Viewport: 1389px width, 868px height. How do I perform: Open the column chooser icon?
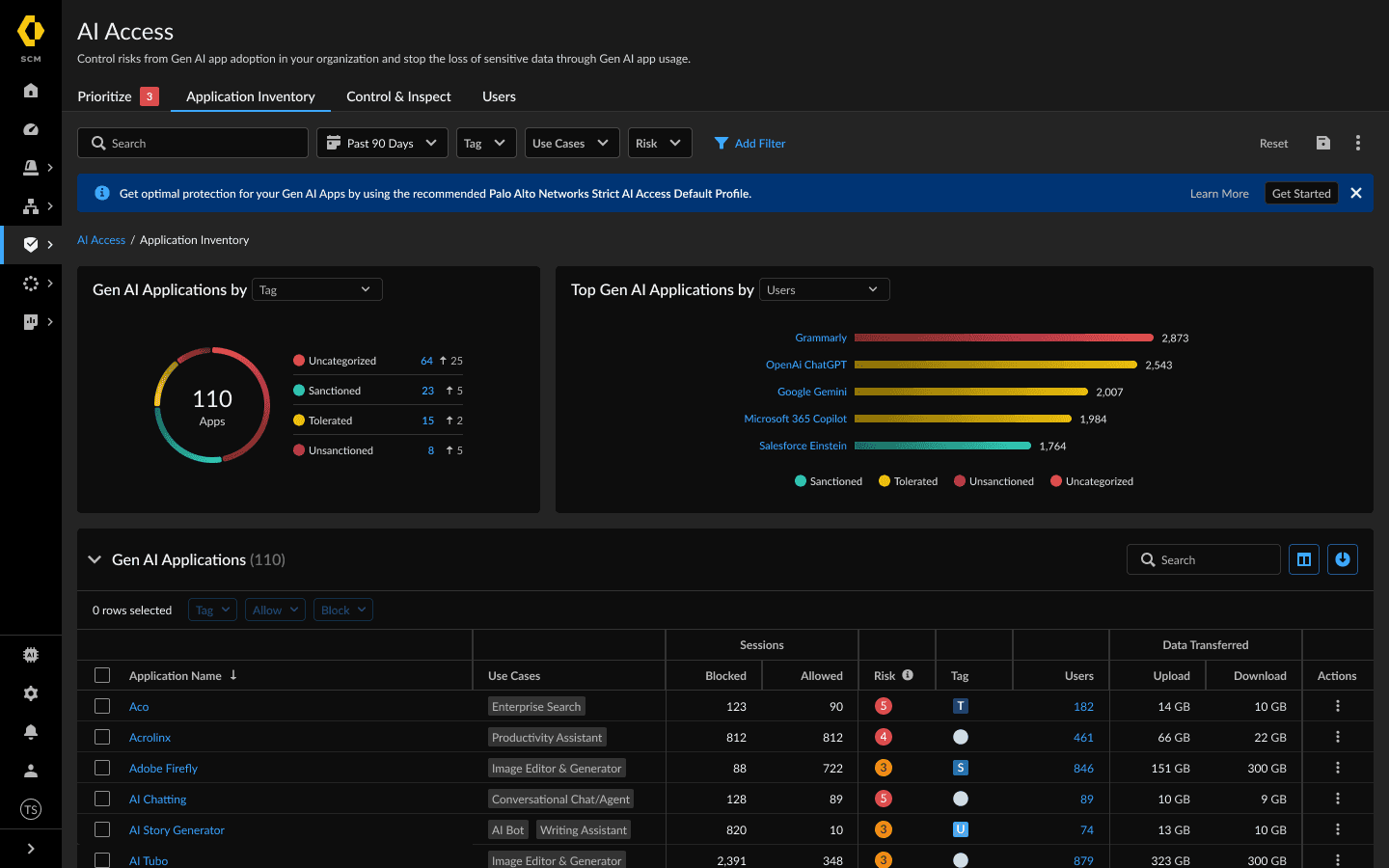click(x=1304, y=559)
